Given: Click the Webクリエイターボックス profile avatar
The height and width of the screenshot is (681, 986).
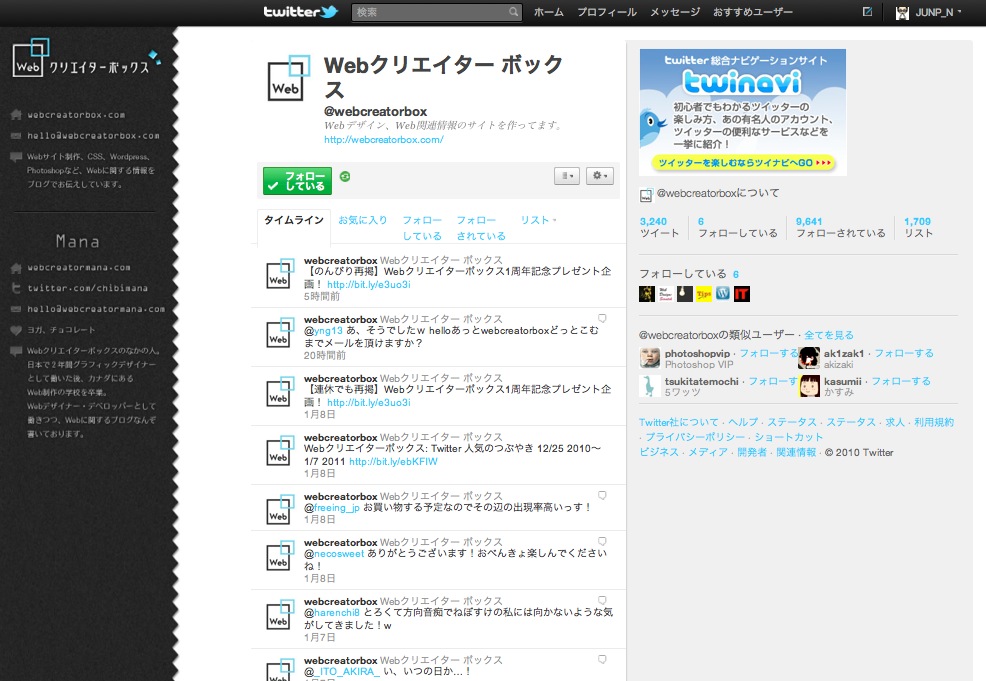Looking at the screenshot, I should [x=289, y=79].
